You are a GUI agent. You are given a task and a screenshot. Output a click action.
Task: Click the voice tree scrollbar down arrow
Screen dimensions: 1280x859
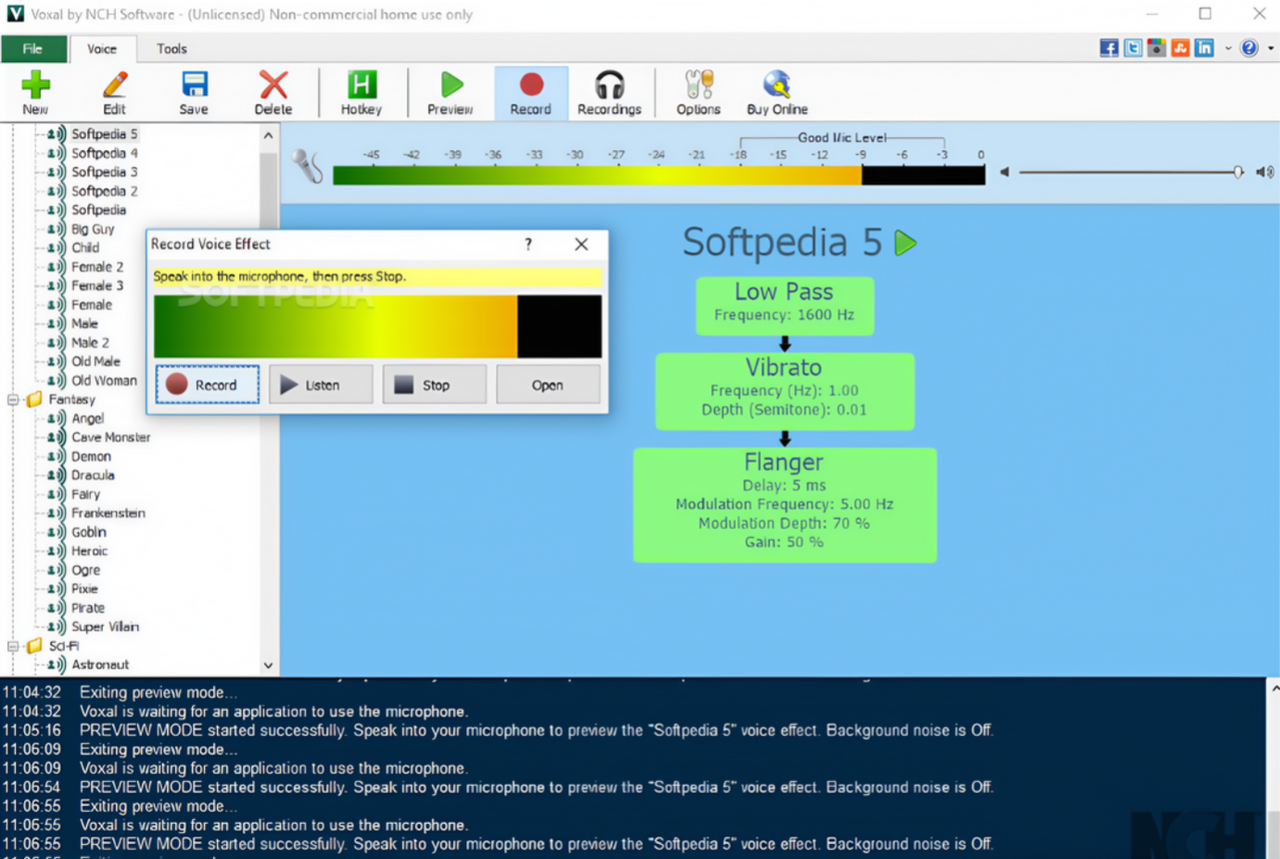pos(268,665)
